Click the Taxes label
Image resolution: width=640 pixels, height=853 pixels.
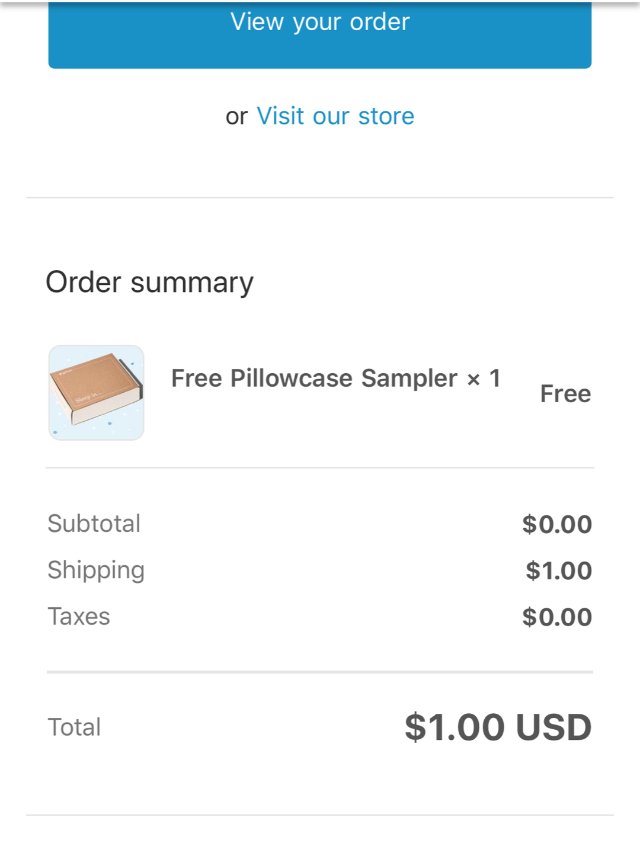pos(79,616)
